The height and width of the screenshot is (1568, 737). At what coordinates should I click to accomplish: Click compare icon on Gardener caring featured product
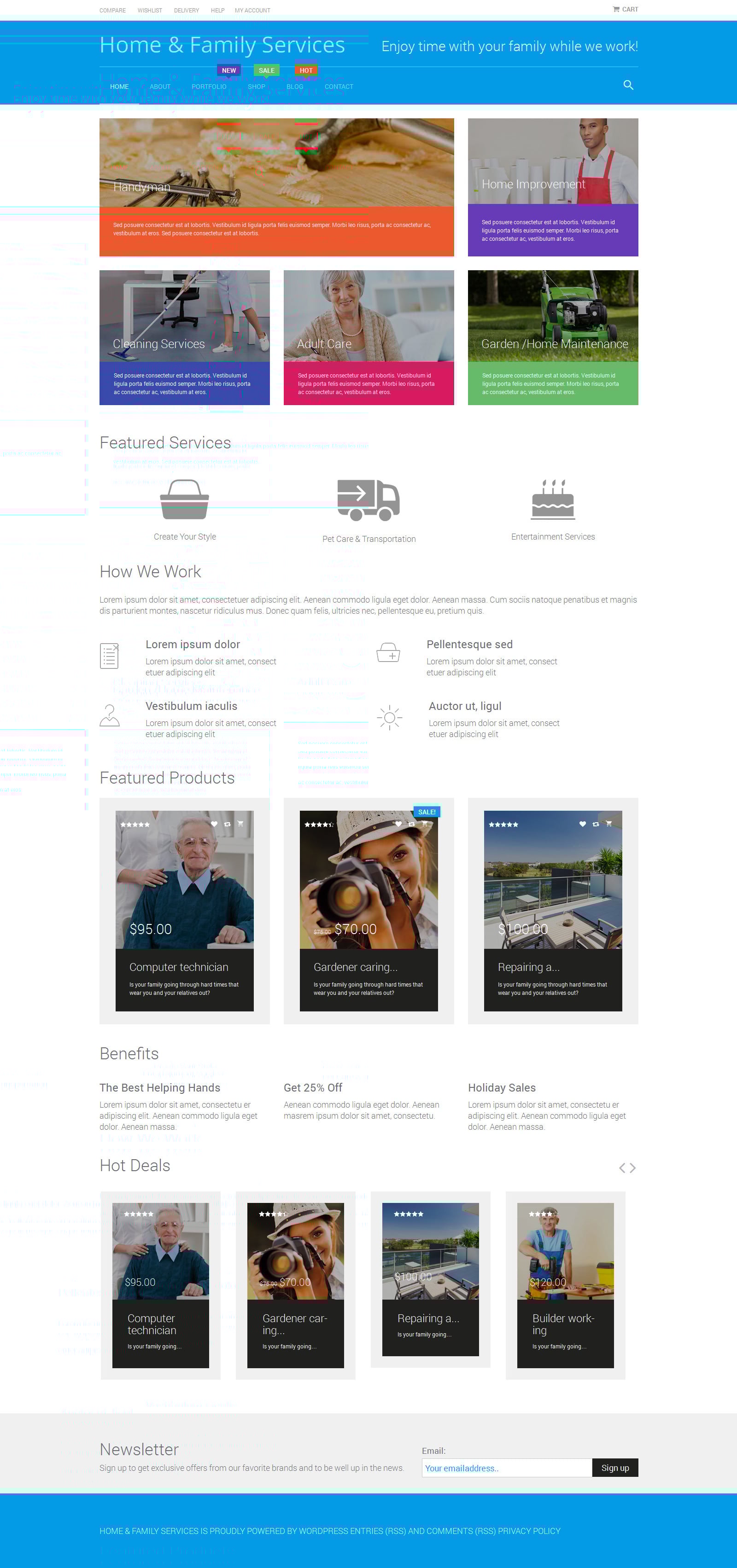(411, 824)
